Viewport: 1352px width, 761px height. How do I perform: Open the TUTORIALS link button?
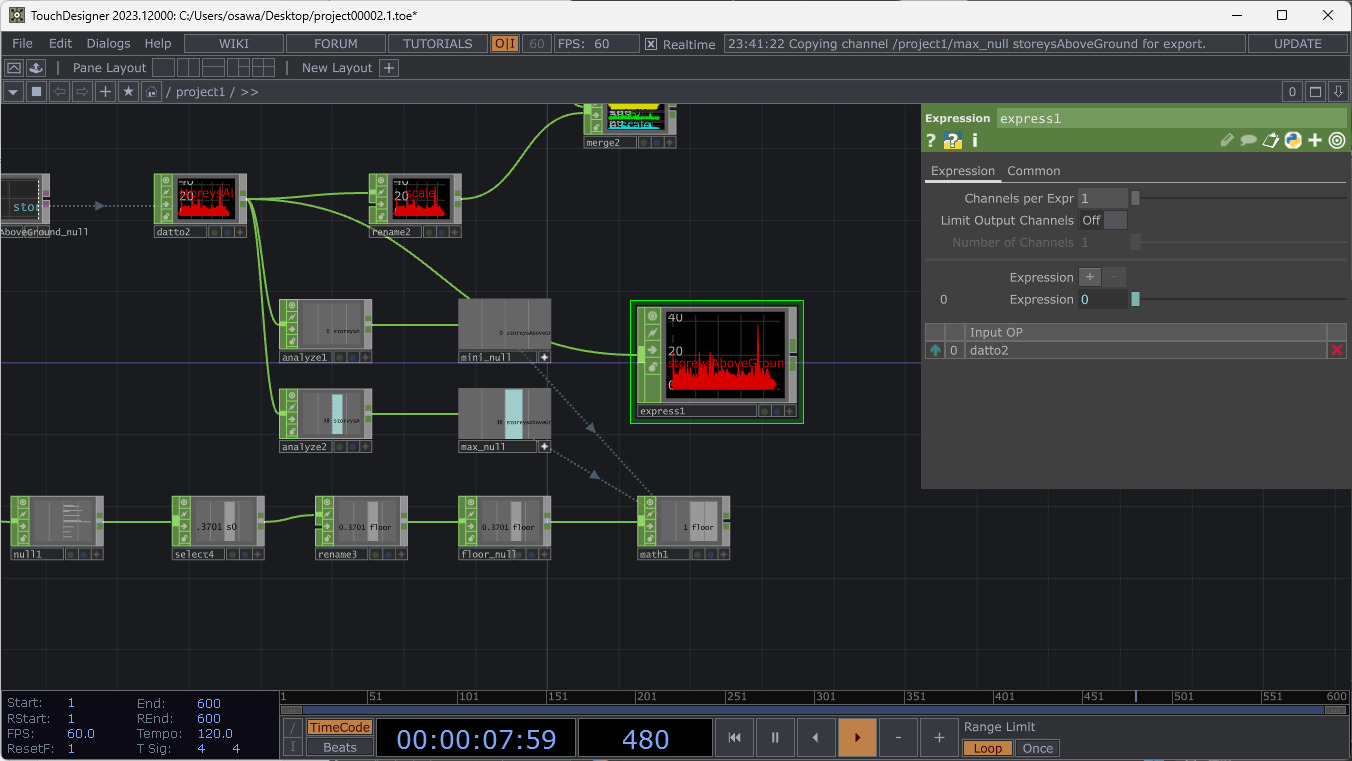click(438, 44)
